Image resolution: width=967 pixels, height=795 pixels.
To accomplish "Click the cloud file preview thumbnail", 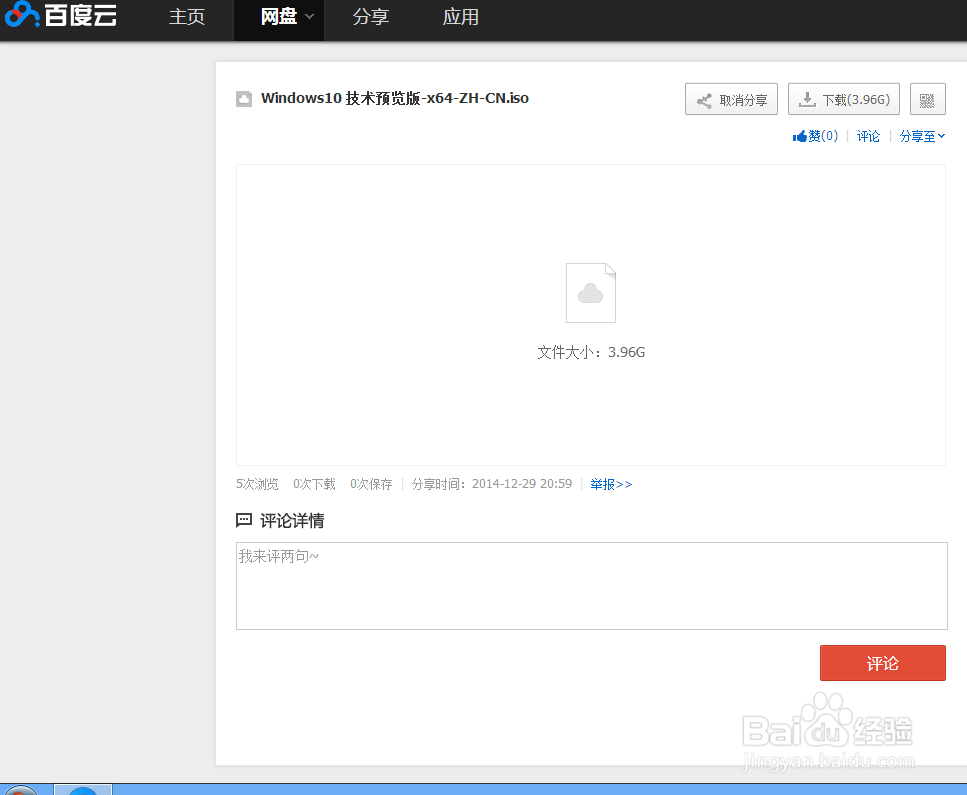I will point(591,293).
